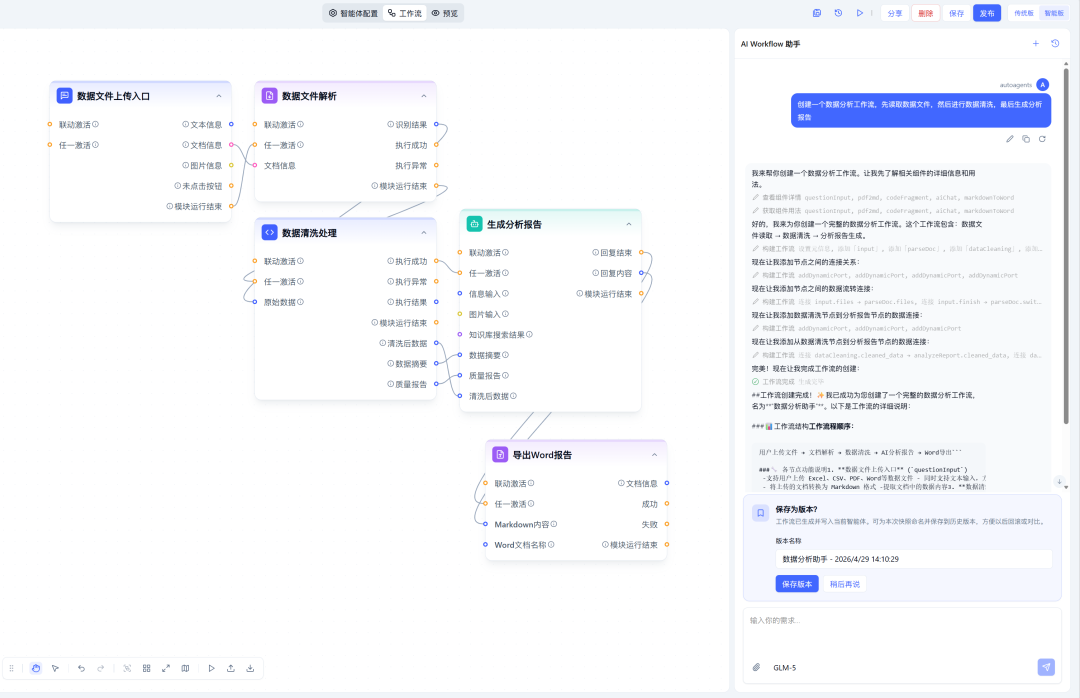Collapse the 数据文件解析 node

[424, 96]
